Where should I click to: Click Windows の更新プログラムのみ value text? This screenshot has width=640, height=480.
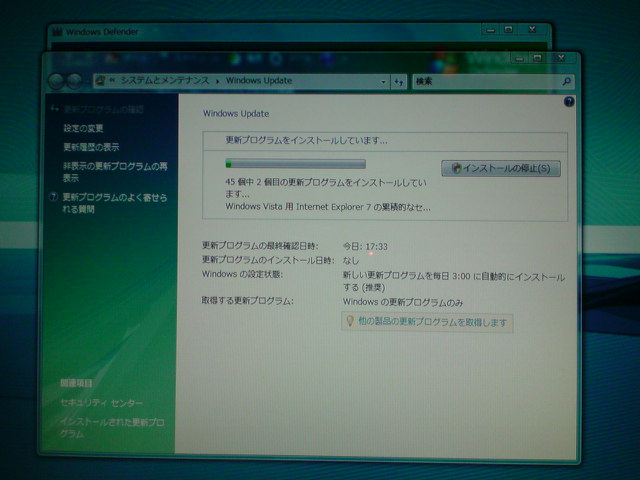tap(403, 302)
